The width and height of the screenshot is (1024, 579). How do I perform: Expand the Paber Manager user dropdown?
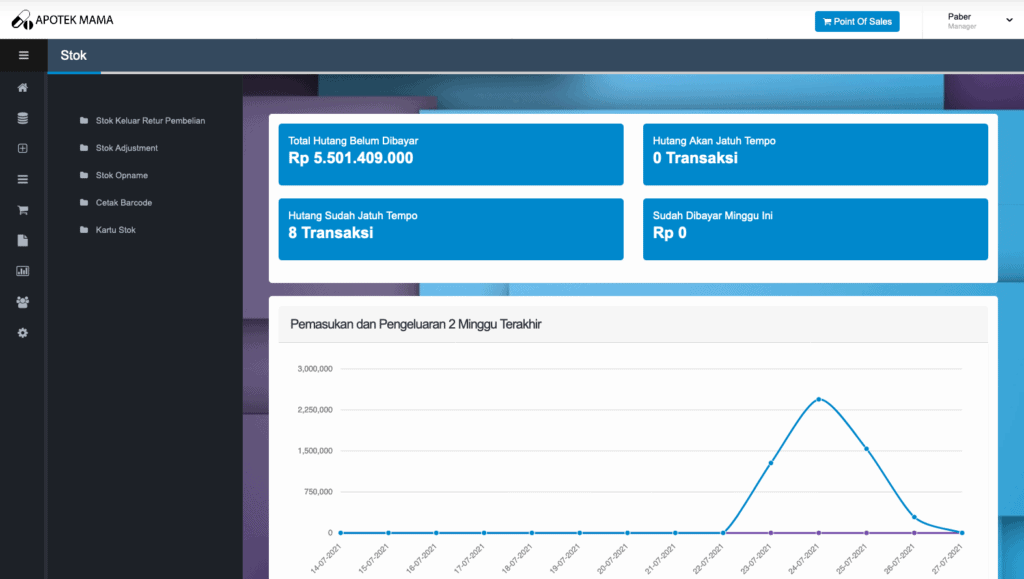pos(979,21)
